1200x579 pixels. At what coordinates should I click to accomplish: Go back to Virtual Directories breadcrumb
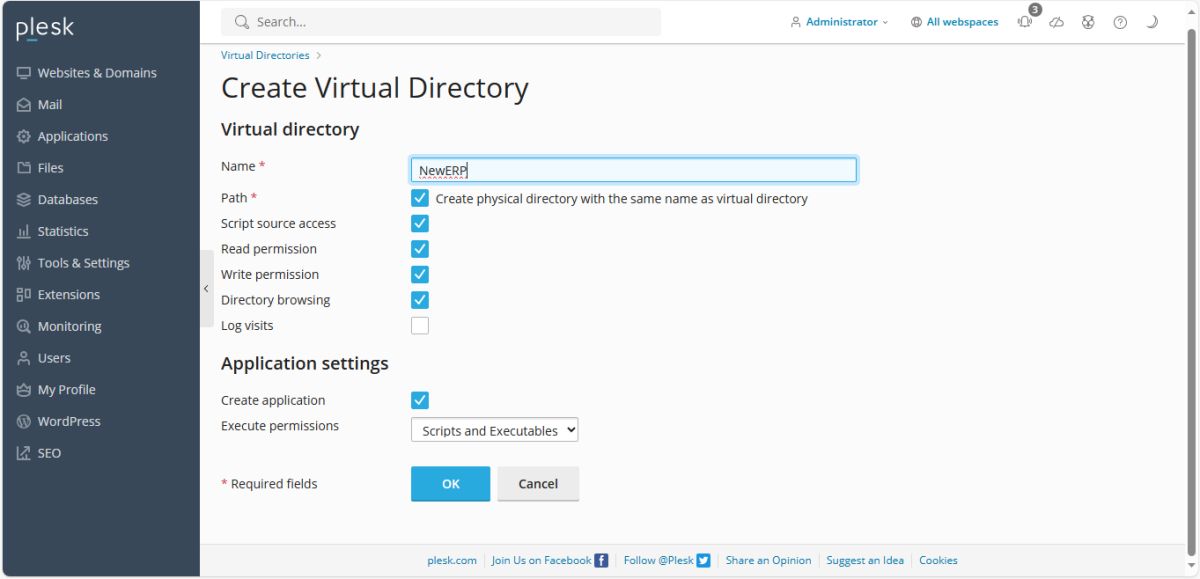tap(265, 55)
